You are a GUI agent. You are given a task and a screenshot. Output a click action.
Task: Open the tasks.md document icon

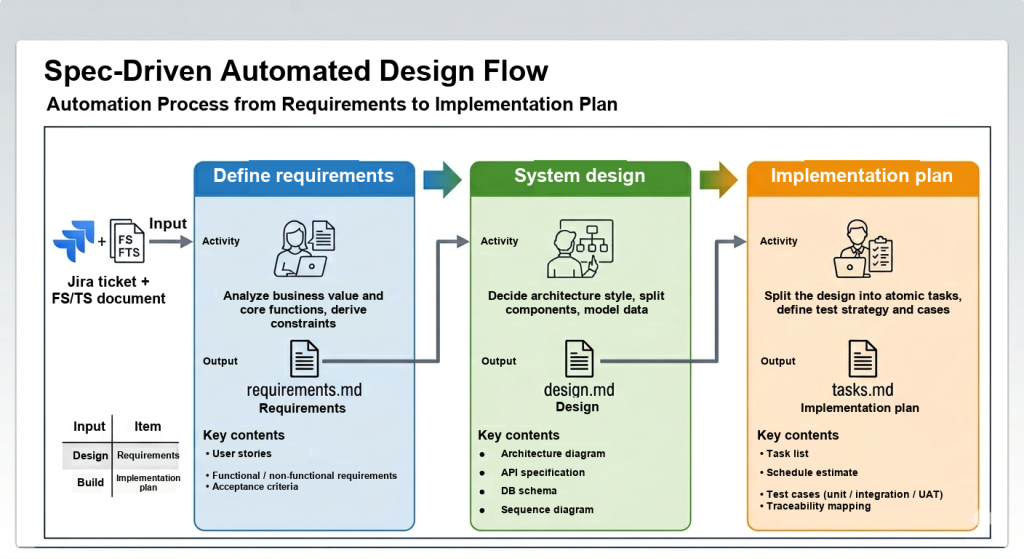pyautogui.click(x=863, y=359)
